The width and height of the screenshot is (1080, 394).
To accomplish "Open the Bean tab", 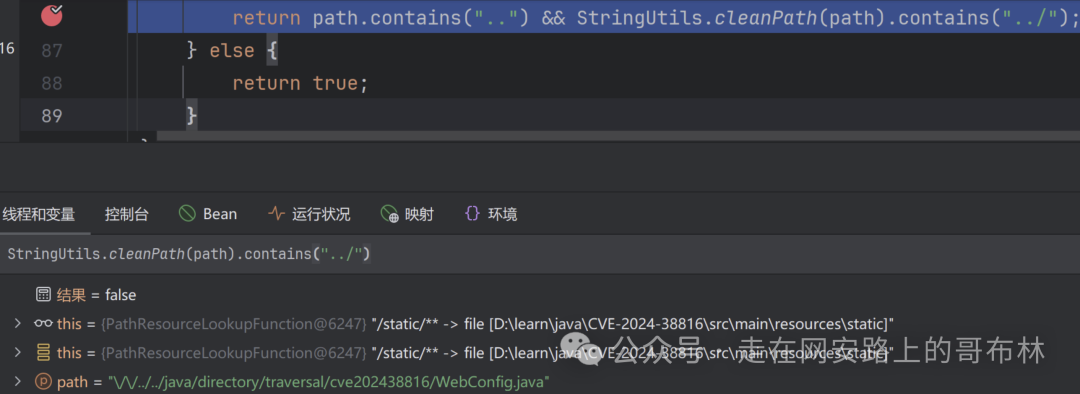I will point(207,214).
